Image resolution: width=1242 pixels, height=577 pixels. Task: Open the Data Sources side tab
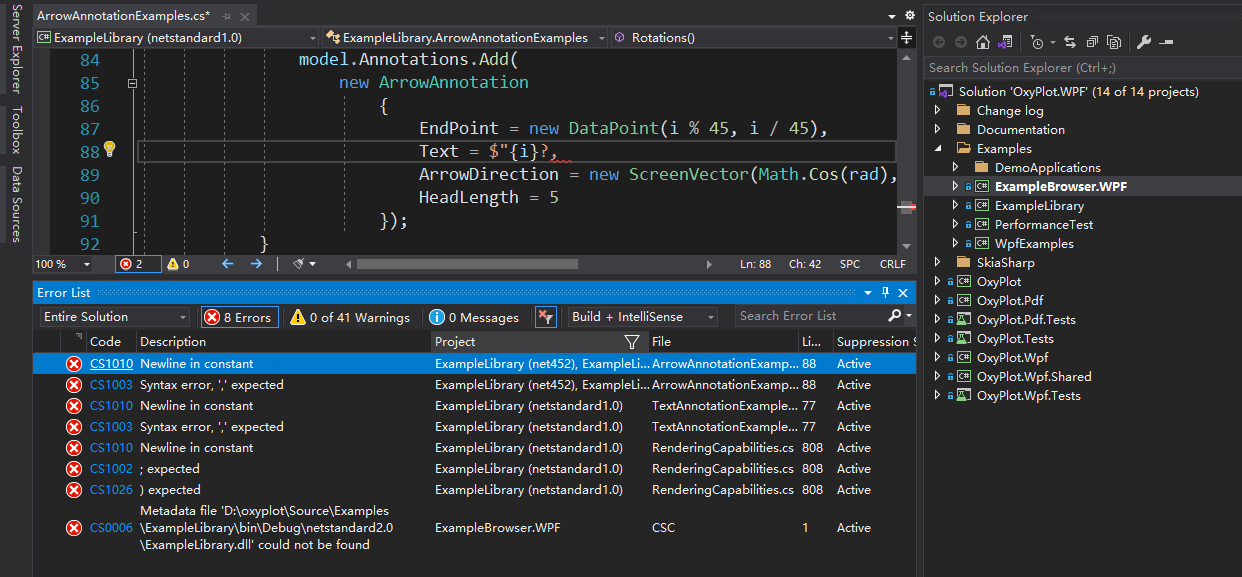tap(16, 204)
